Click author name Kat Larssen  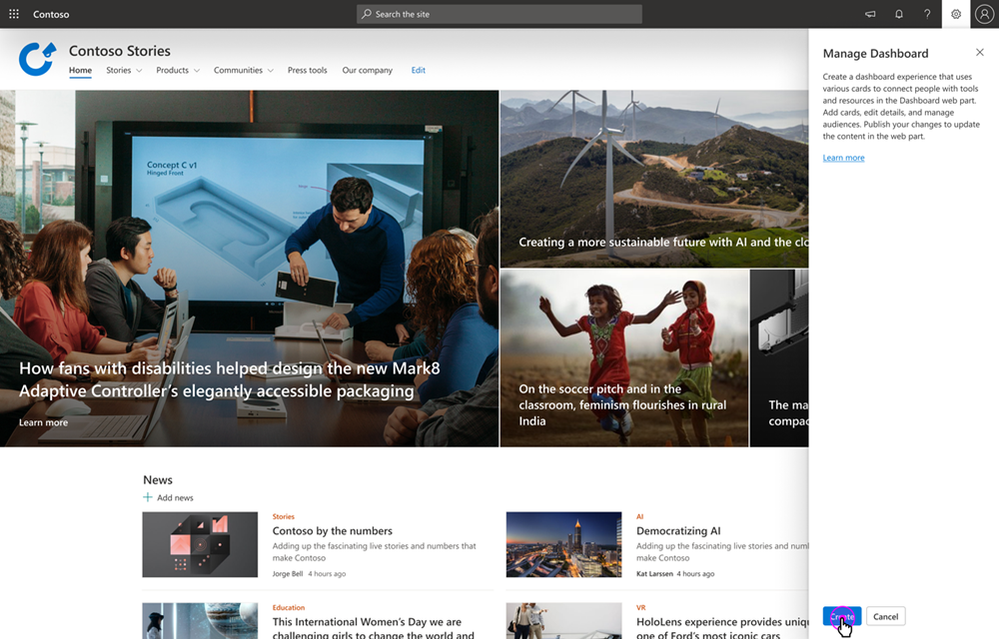point(655,574)
